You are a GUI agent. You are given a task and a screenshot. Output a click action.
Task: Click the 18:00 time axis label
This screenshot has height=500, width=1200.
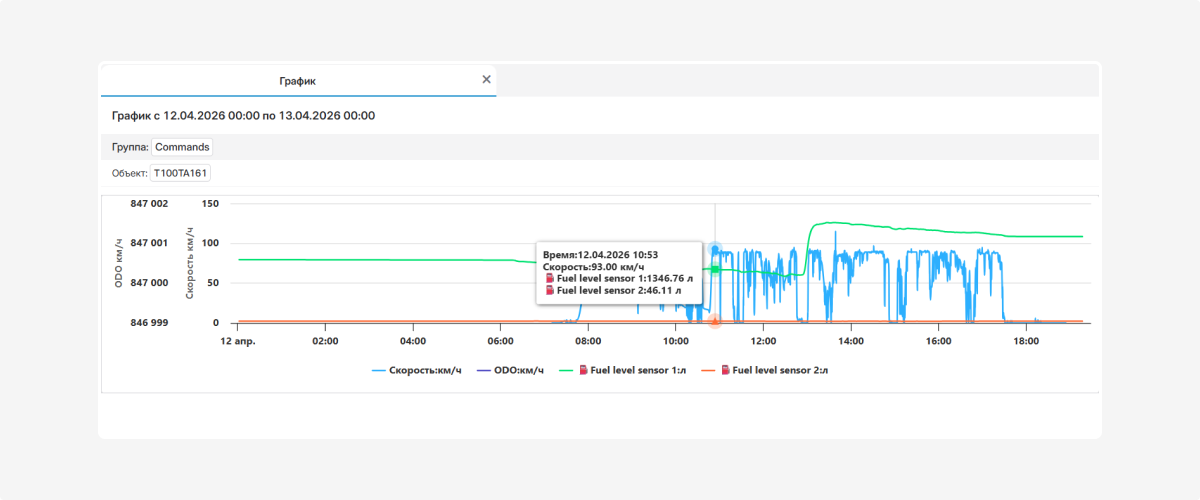coord(1026,341)
